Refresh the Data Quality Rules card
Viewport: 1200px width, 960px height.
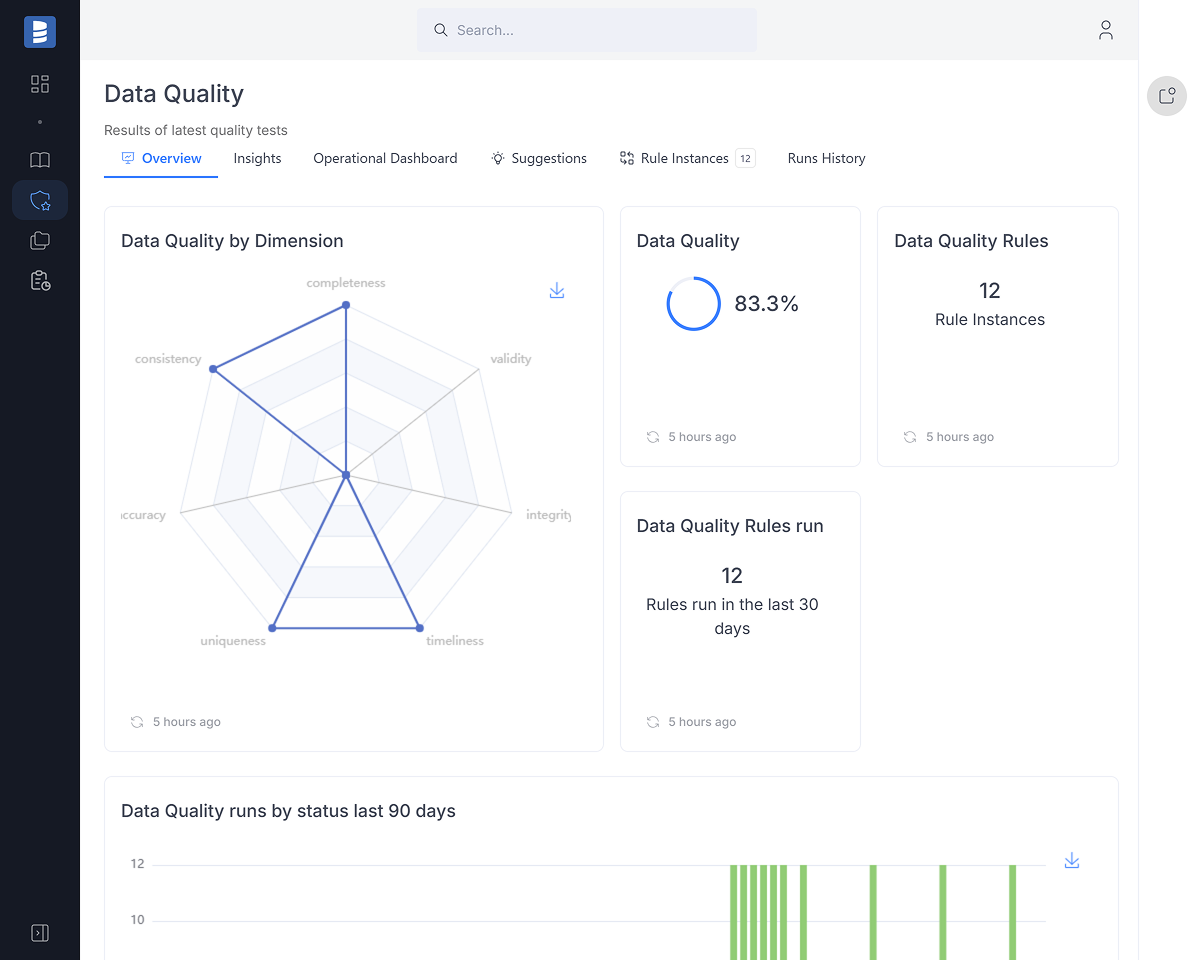[x=910, y=437]
